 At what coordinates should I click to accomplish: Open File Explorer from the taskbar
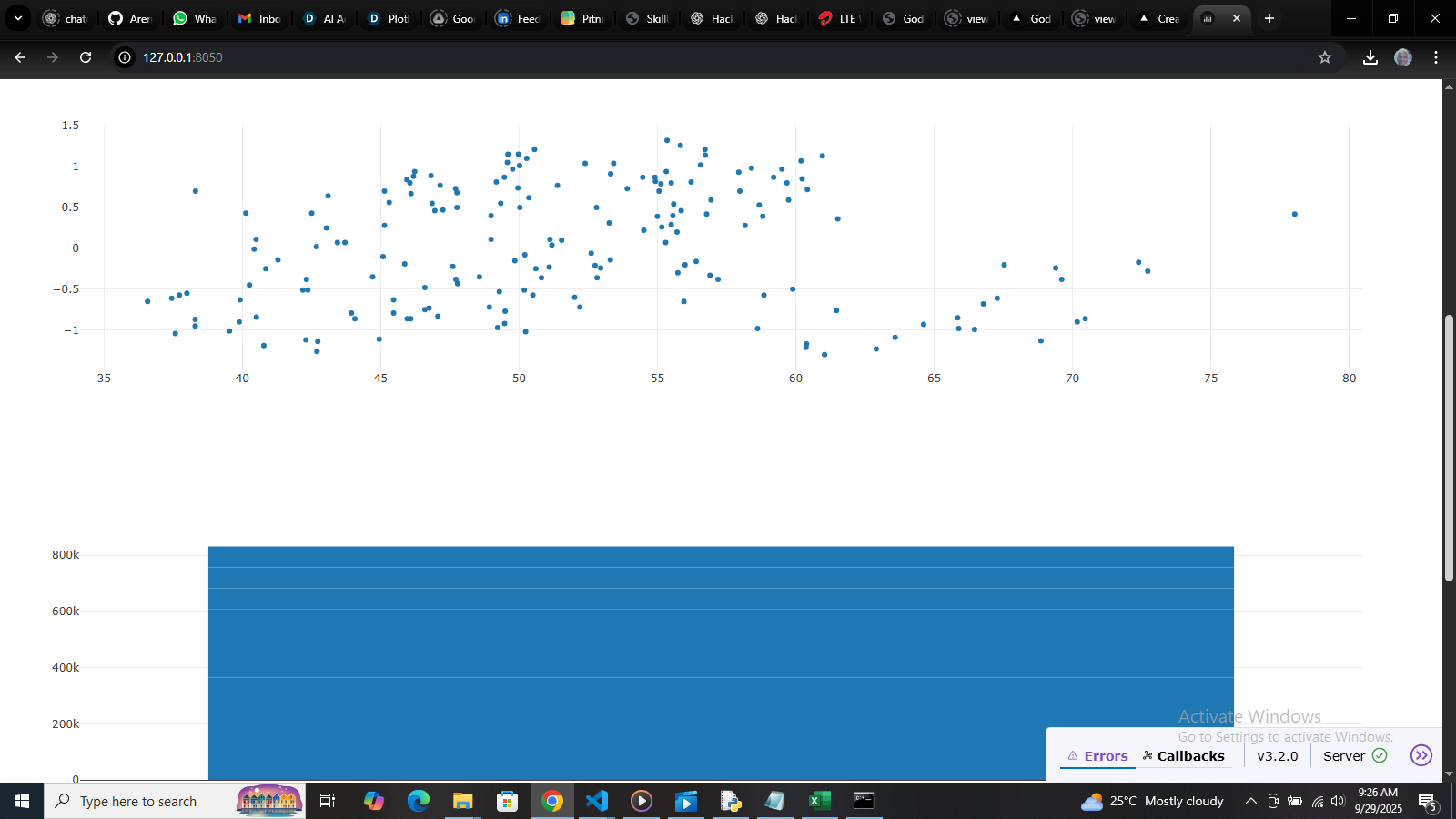coord(463,801)
